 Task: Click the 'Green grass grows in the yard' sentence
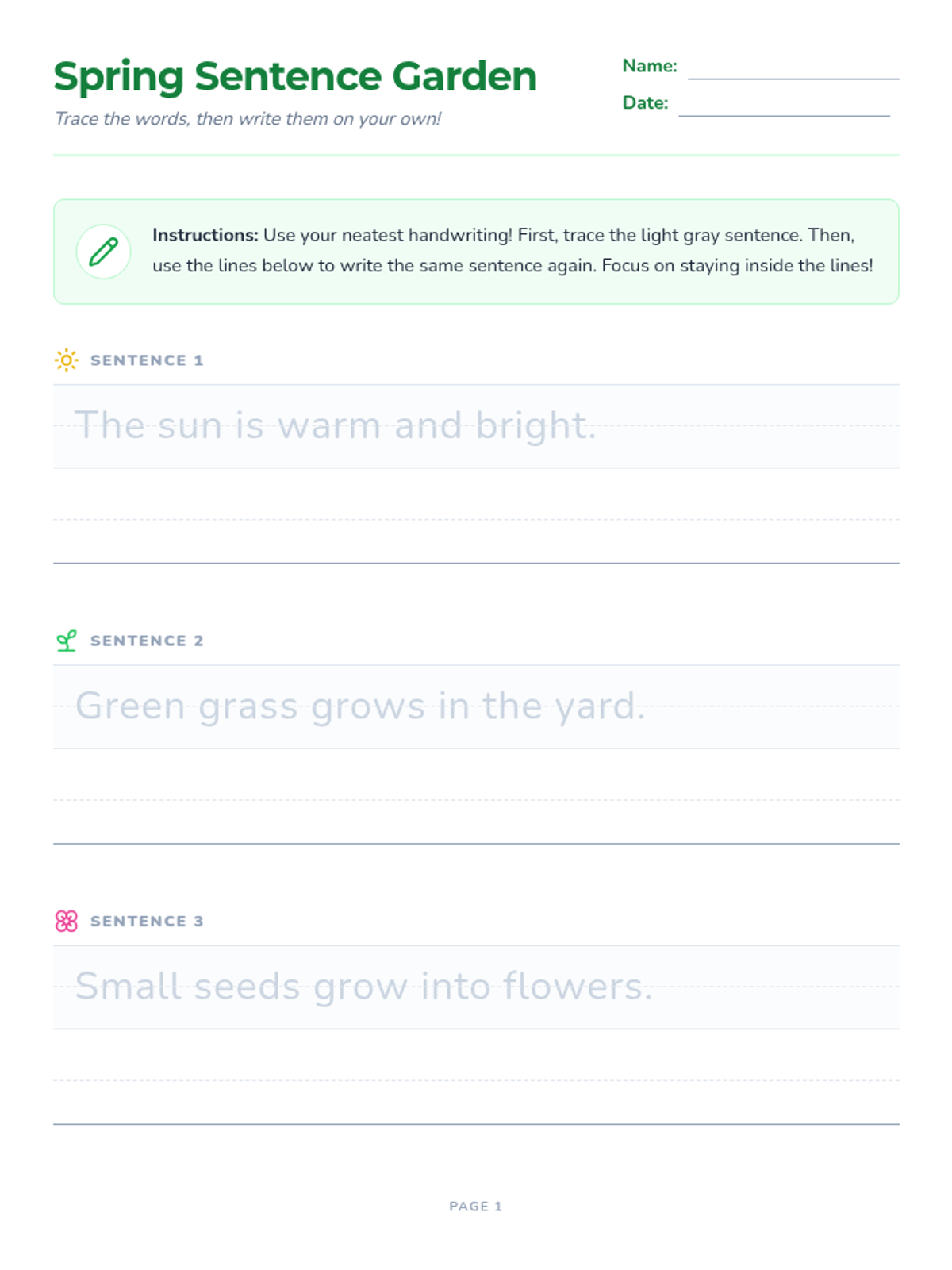tap(360, 706)
